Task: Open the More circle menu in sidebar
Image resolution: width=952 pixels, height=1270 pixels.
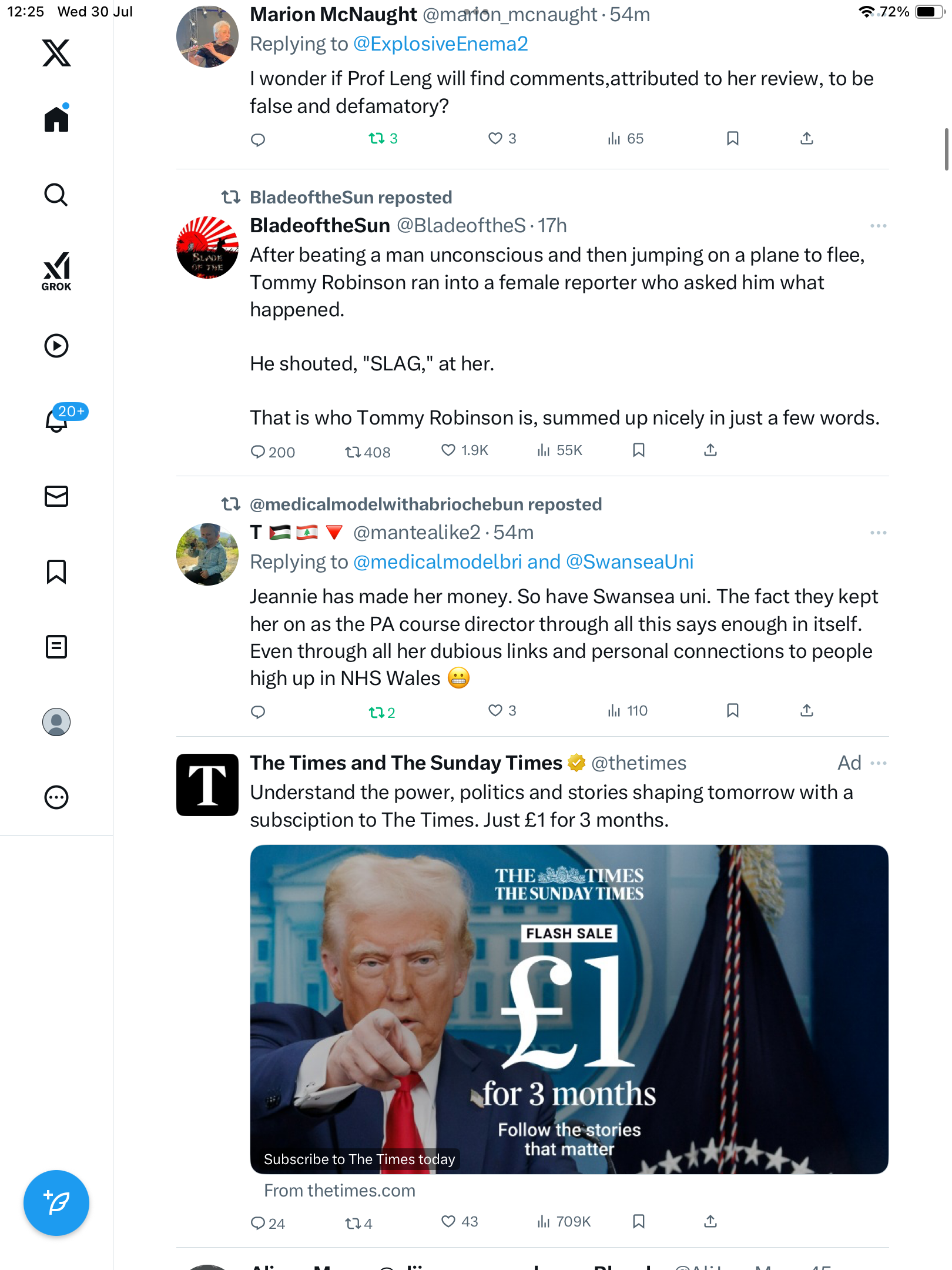Action: pos(56,797)
